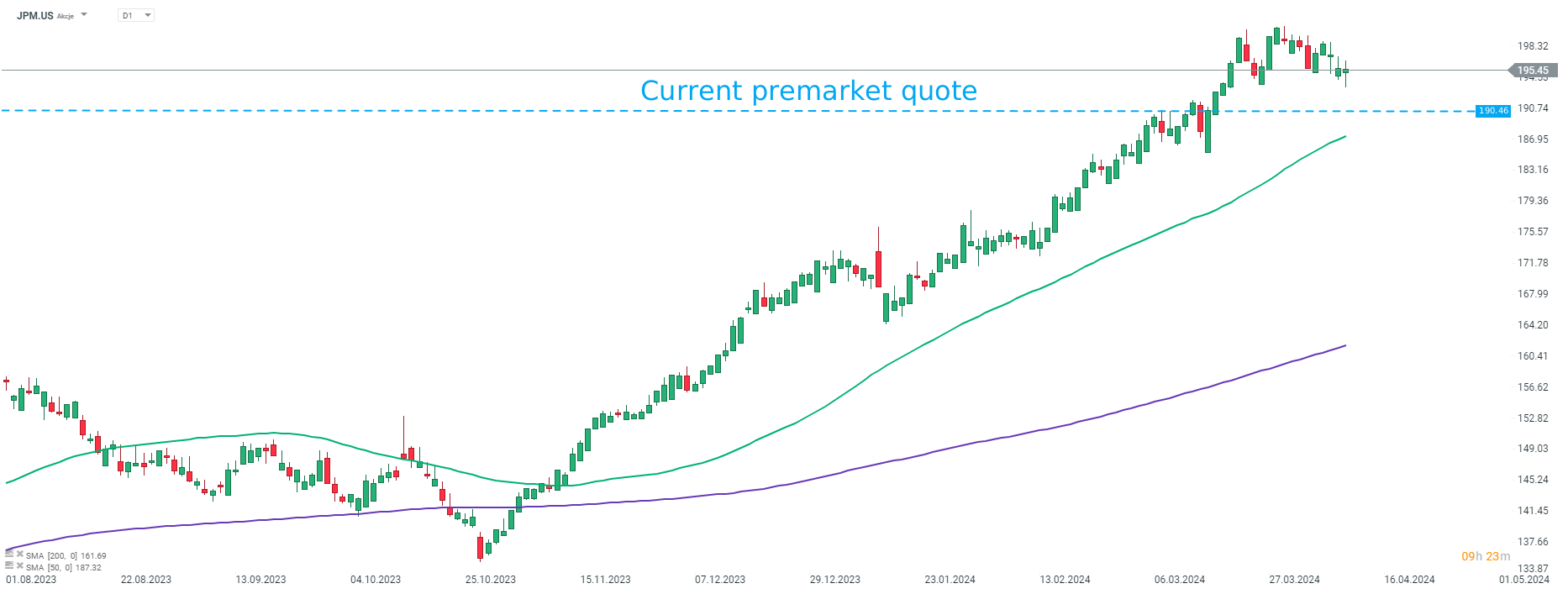Expand the JPM.US symbol dropdown arrow

tap(84, 15)
